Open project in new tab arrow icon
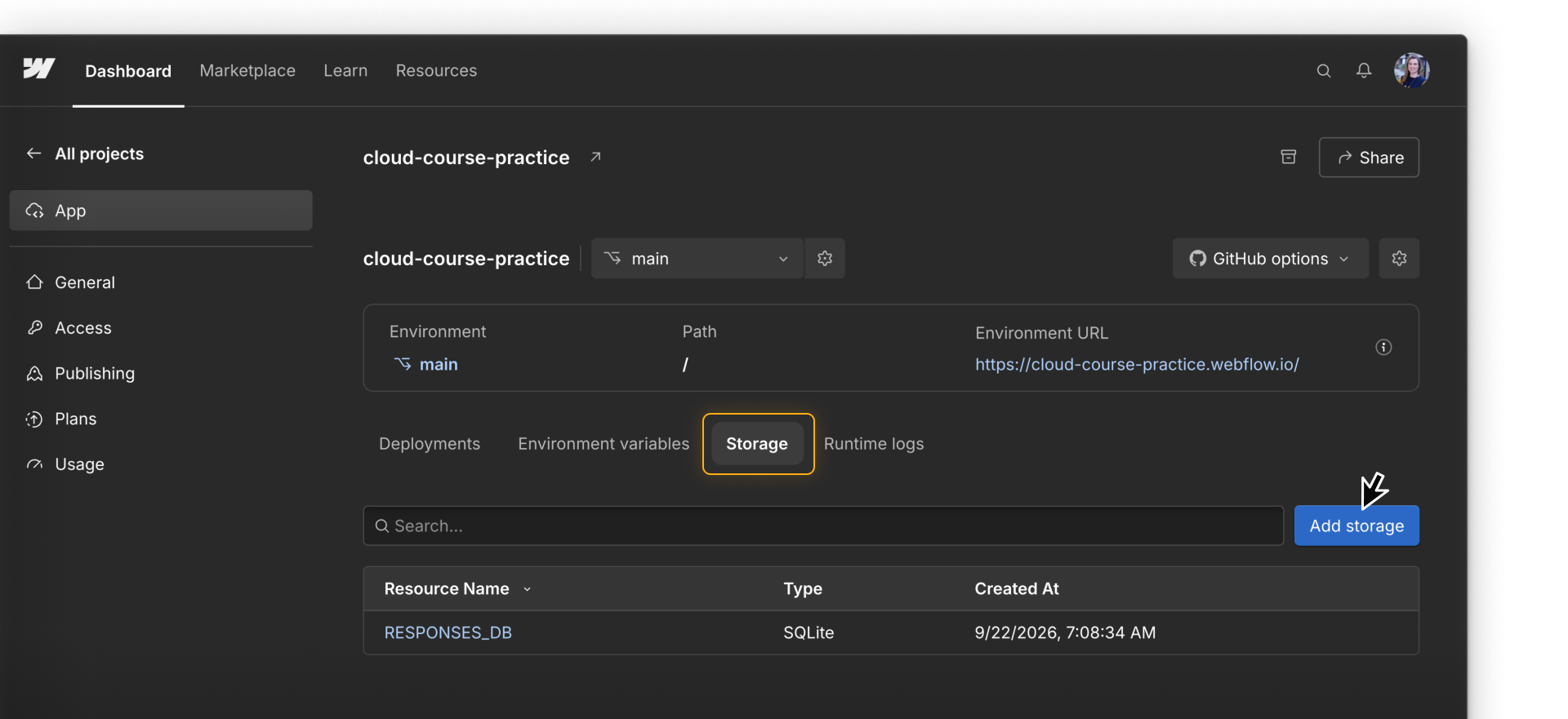 click(x=595, y=157)
